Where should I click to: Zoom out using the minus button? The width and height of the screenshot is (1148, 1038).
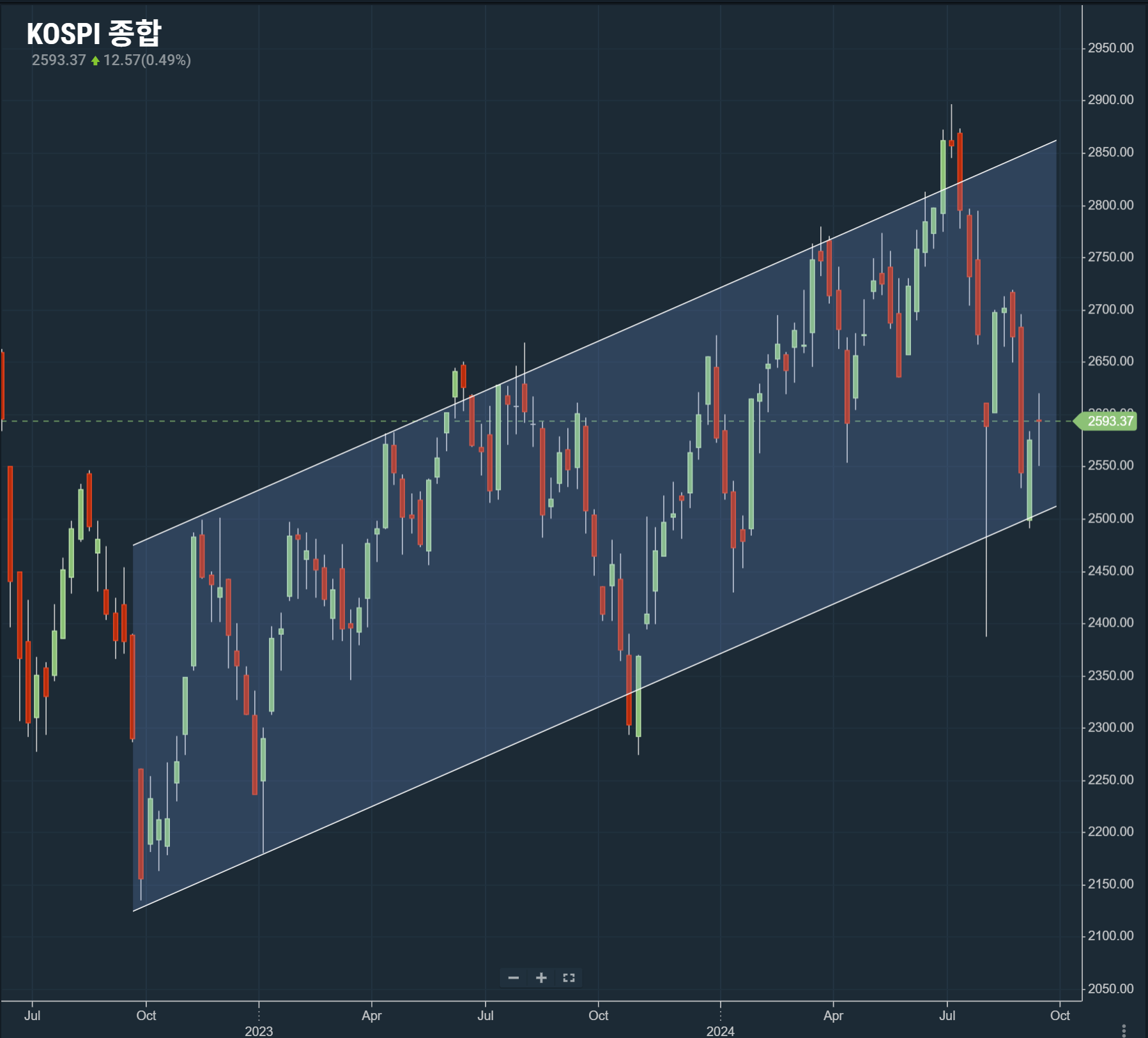click(513, 978)
